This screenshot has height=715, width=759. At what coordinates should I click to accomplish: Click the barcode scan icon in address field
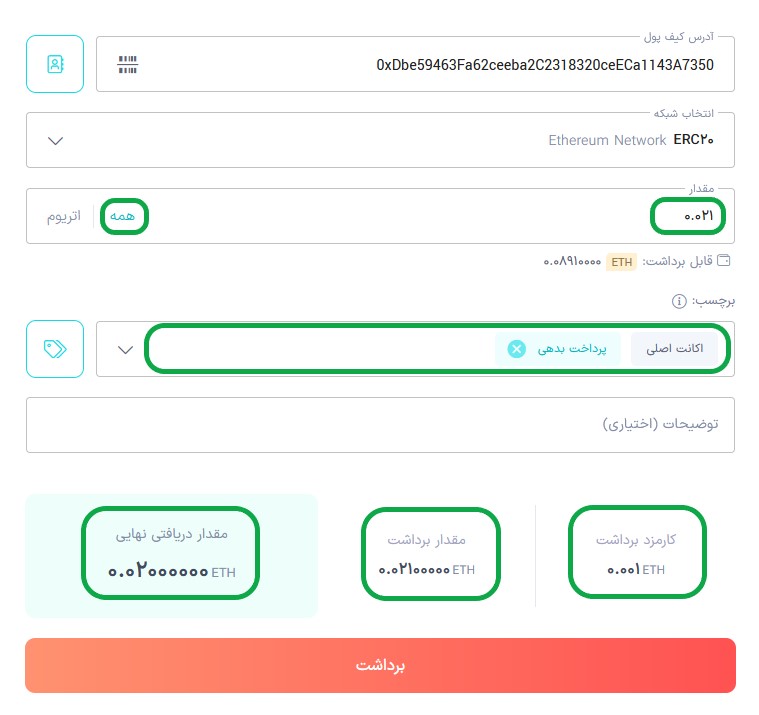(128, 64)
